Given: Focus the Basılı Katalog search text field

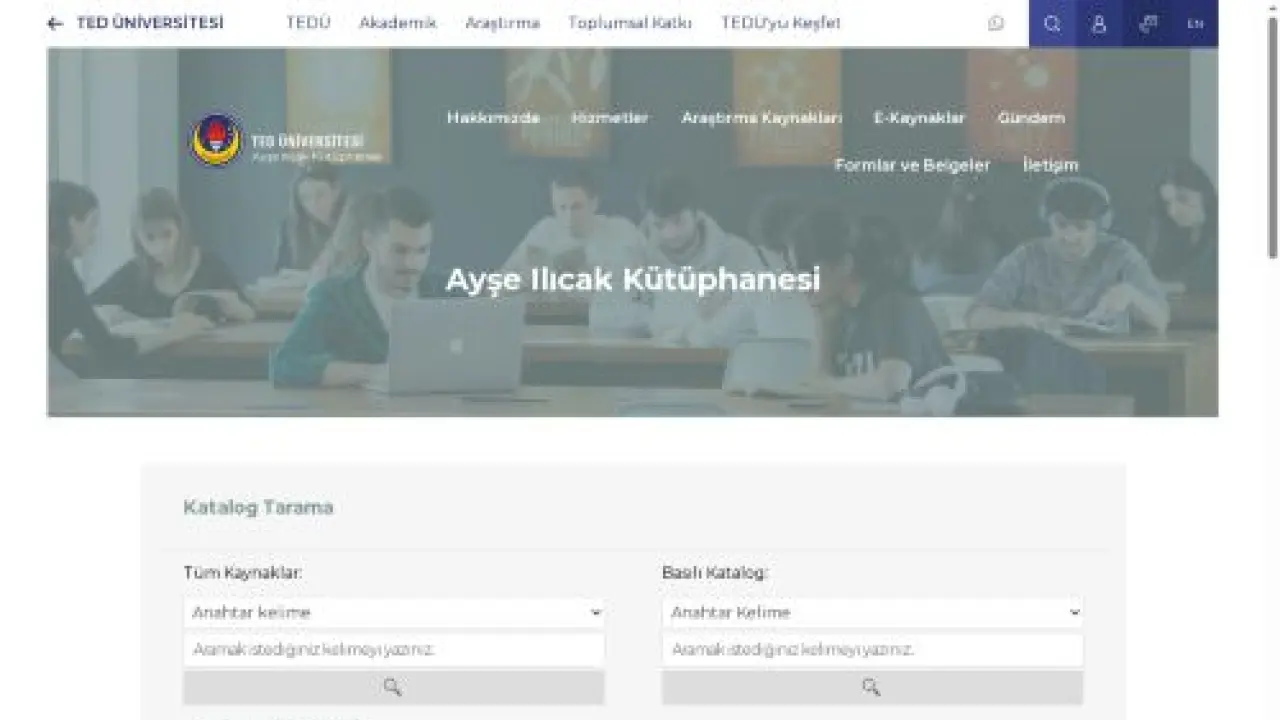Looking at the screenshot, I should [x=872, y=650].
